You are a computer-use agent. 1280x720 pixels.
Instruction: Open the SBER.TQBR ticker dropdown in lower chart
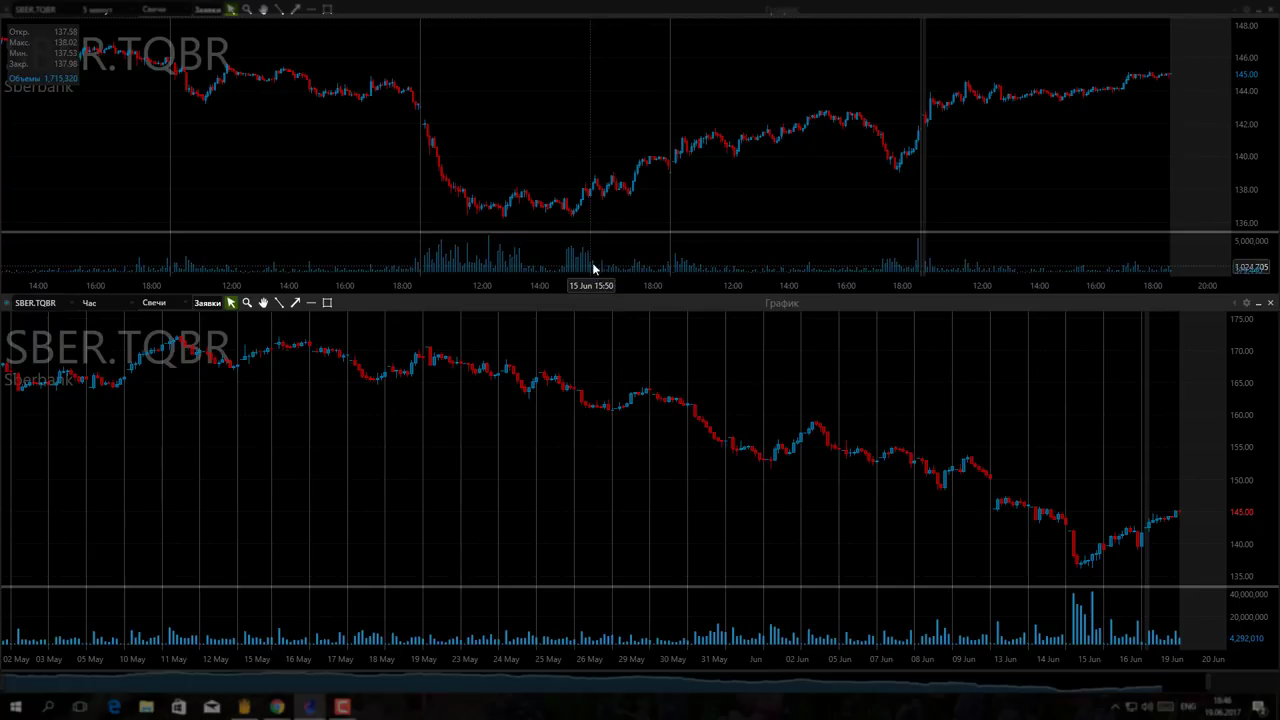point(36,303)
